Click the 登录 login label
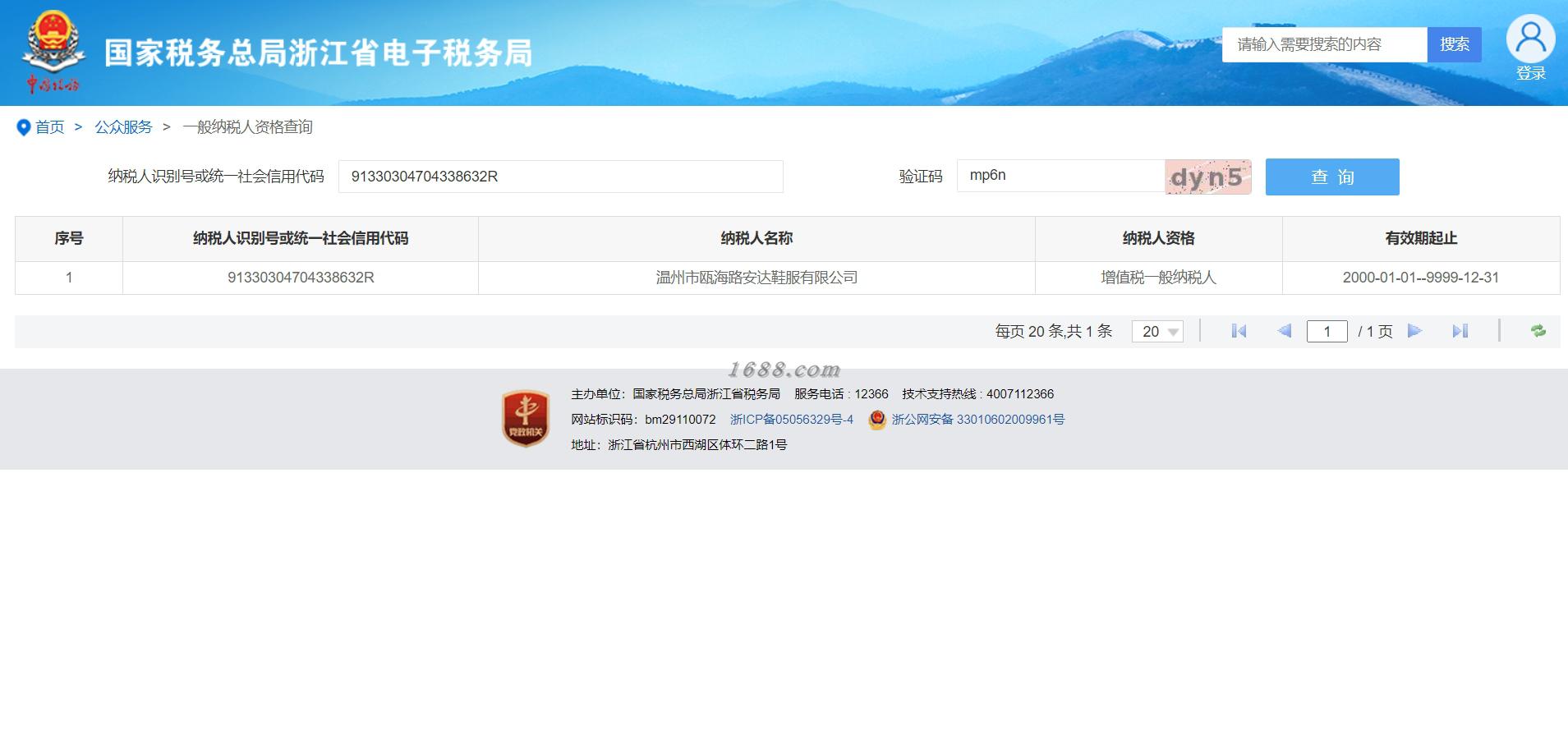The image size is (1568, 735). (x=1530, y=73)
